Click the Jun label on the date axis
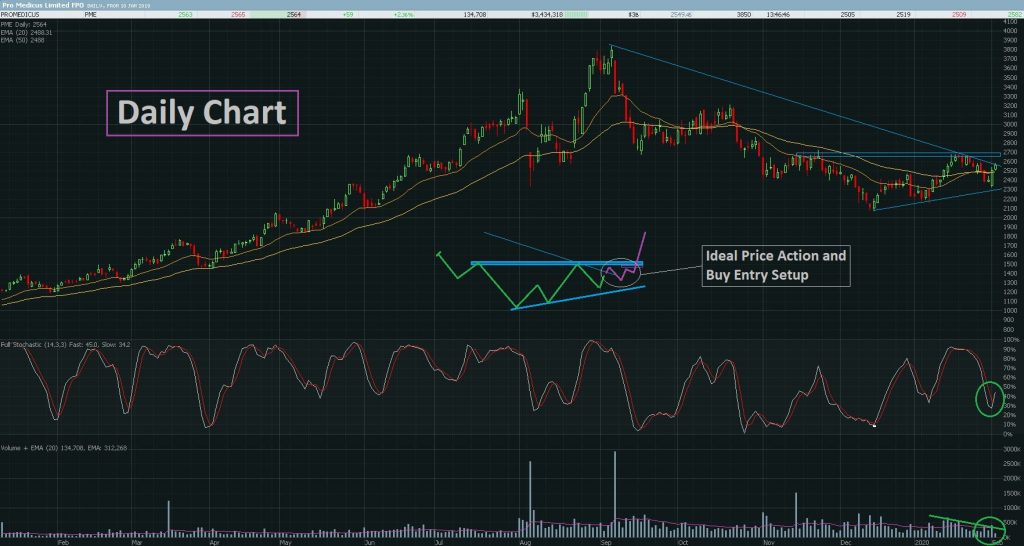The height and width of the screenshot is (546, 1024). tap(369, 542)
